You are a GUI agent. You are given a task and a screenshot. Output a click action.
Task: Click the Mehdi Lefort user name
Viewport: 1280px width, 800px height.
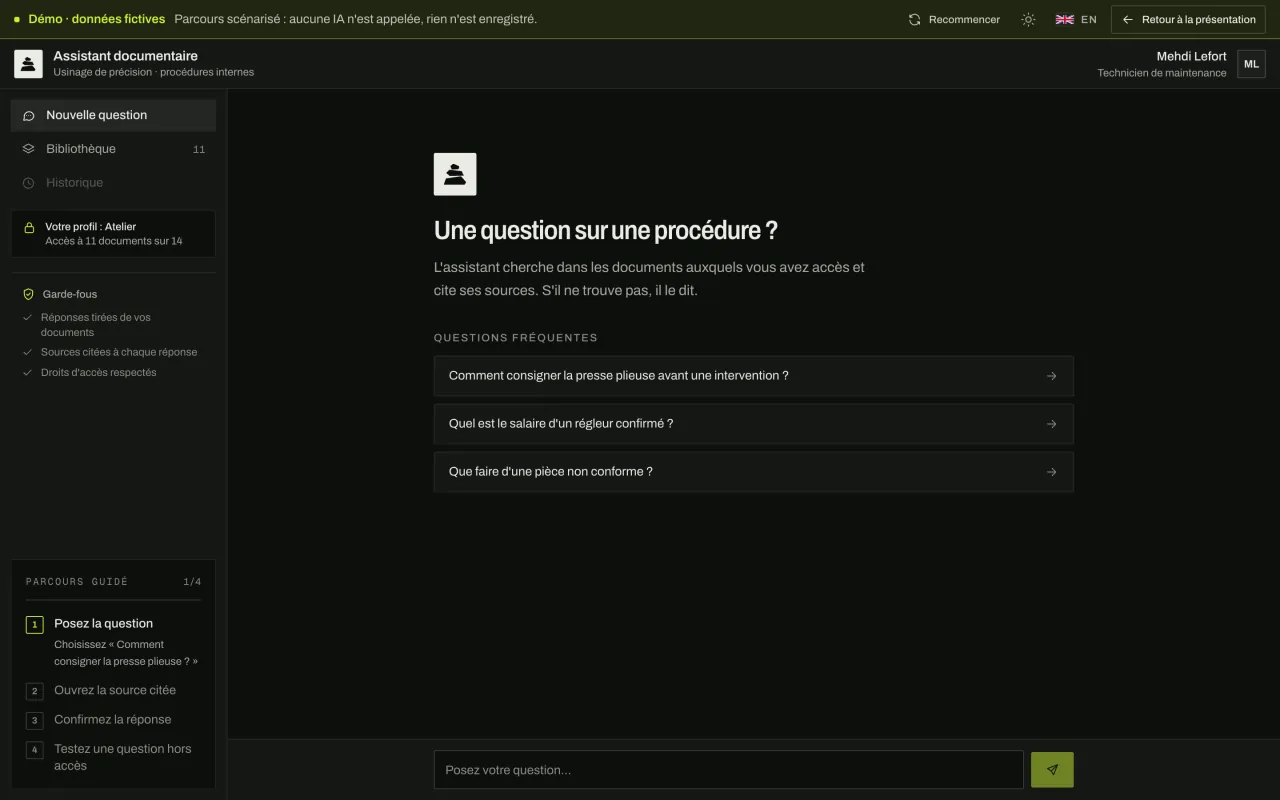point(1191,56)
